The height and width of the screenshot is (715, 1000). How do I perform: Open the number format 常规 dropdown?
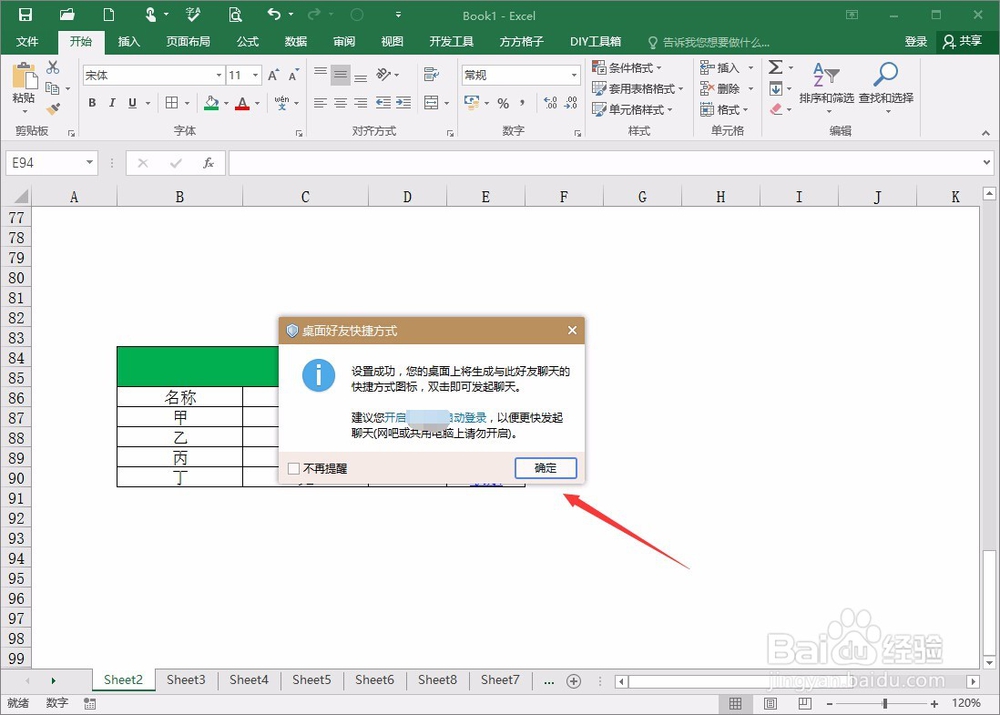click(x=575, y=74)
